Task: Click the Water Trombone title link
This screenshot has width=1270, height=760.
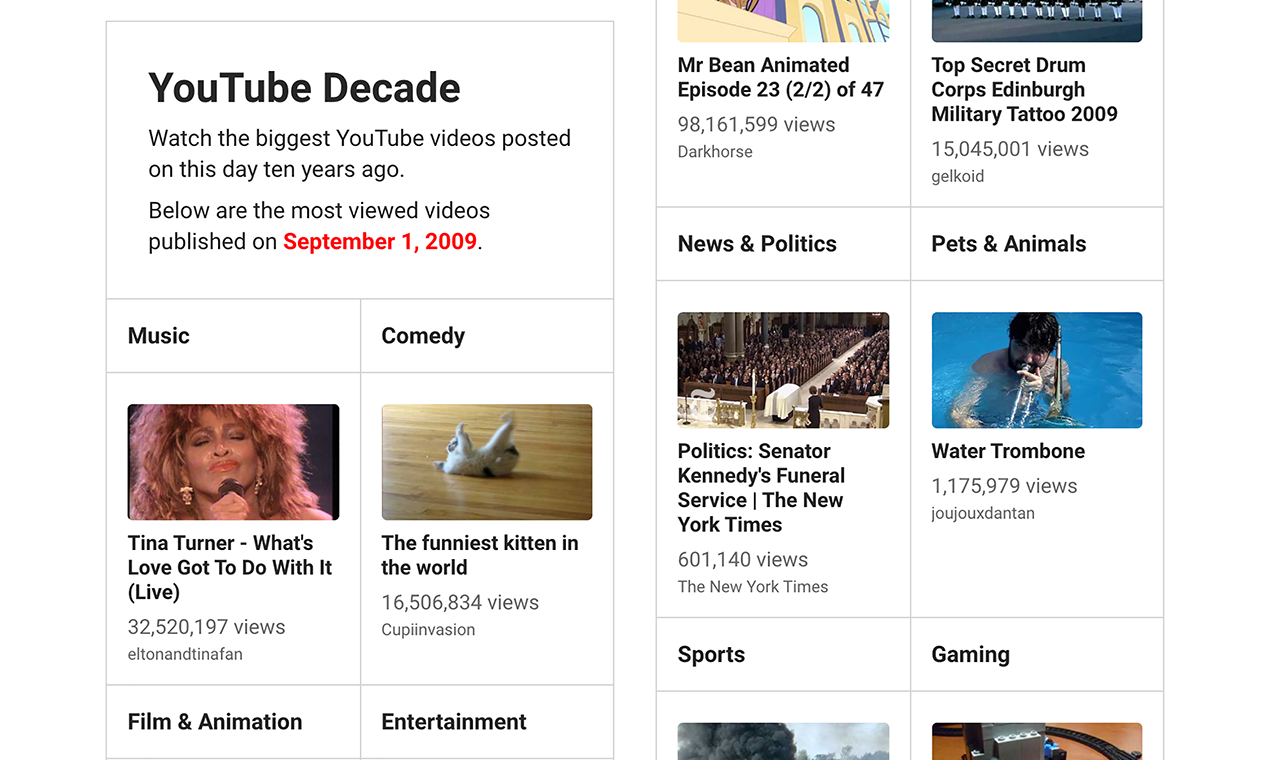Action: tap(1008, 451)
